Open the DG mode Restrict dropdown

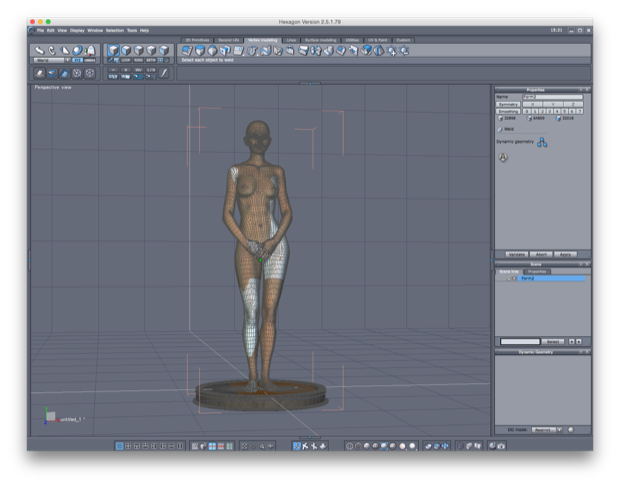tap(546, 430)
